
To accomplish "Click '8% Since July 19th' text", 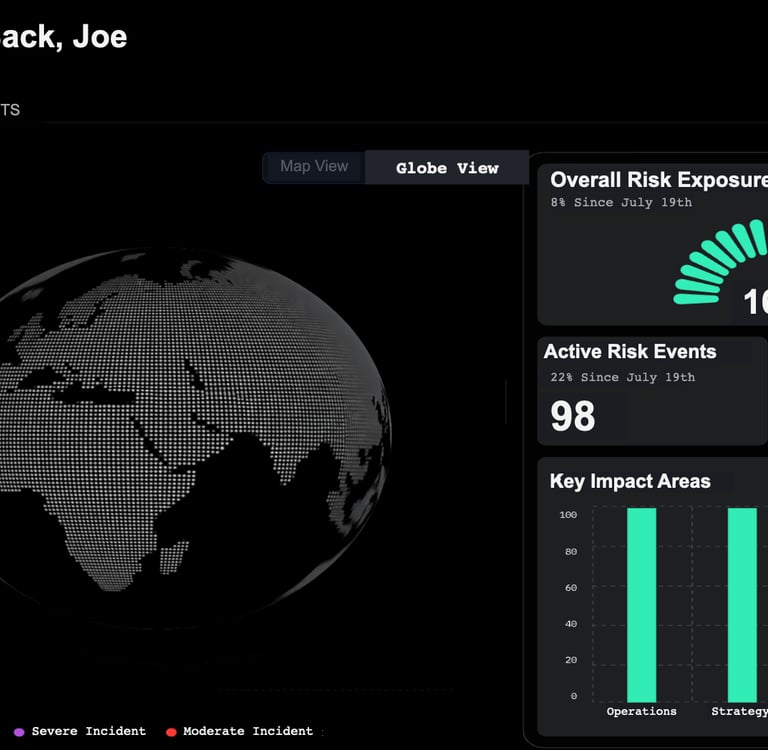I will [x=621, y=203].
